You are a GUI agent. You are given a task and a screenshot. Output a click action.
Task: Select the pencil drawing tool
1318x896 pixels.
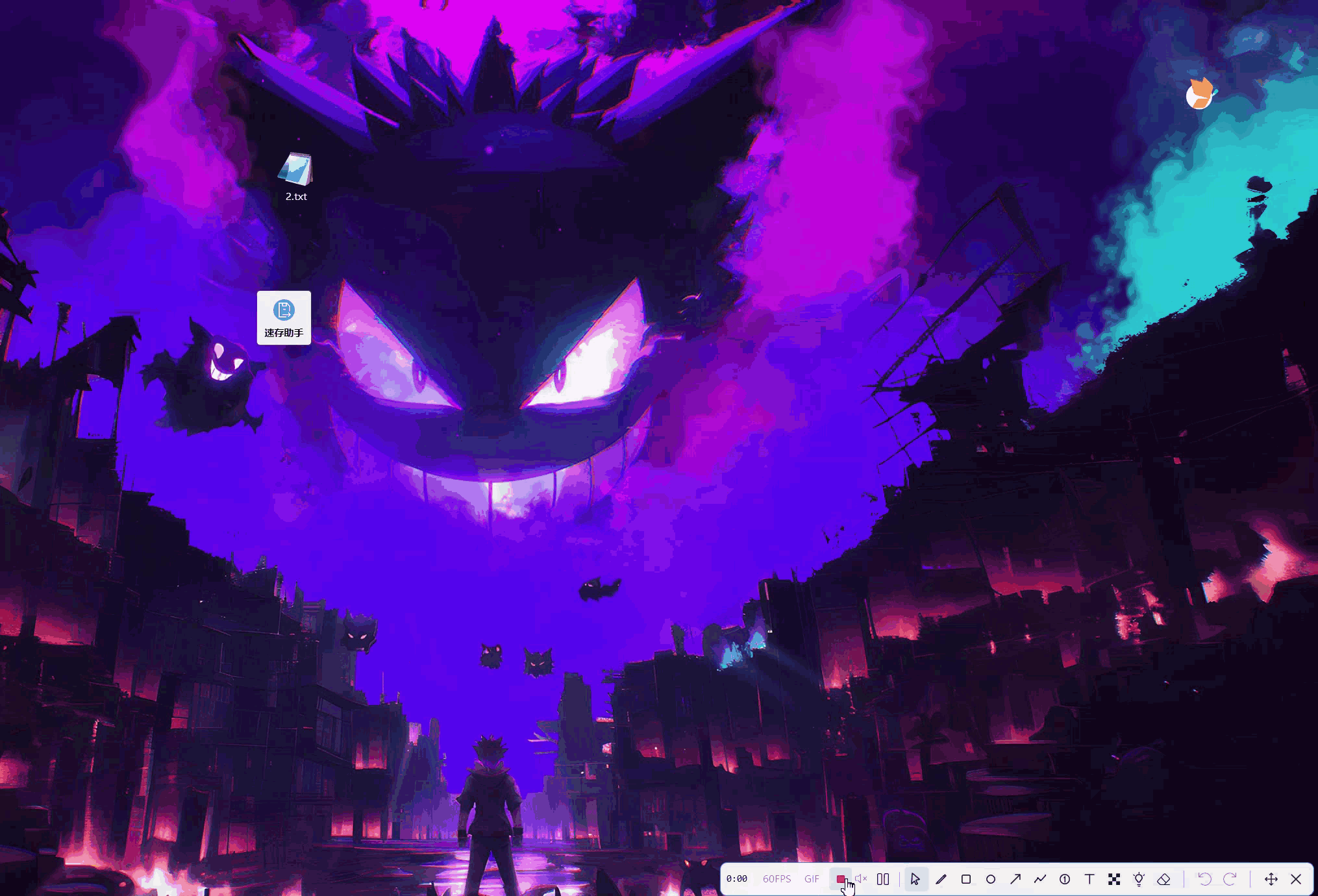(941, 879)
